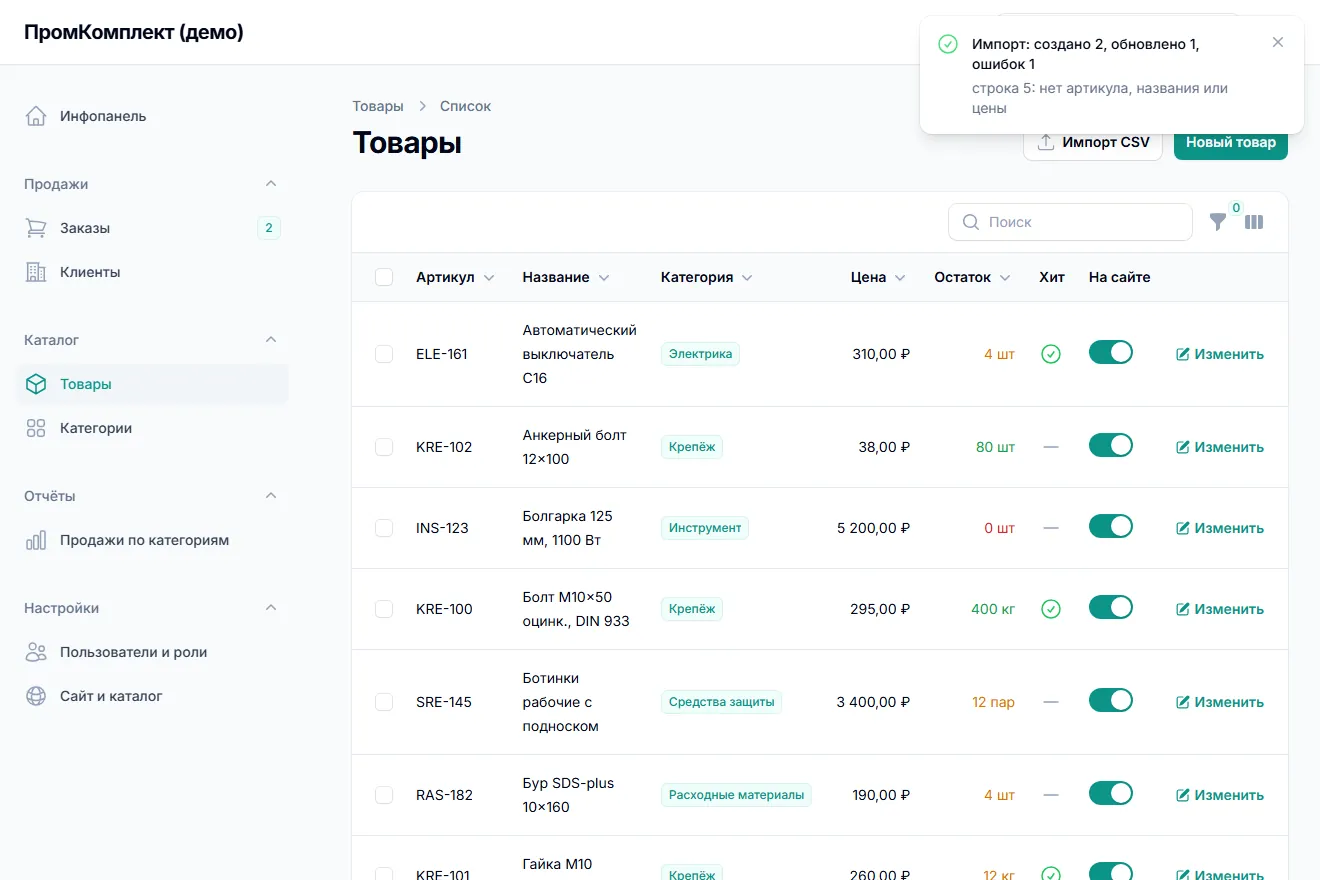This screenshot has width=1320, height=880.
Task: Click Изменить for RAS-182
Action: (x=1220, y=795)
